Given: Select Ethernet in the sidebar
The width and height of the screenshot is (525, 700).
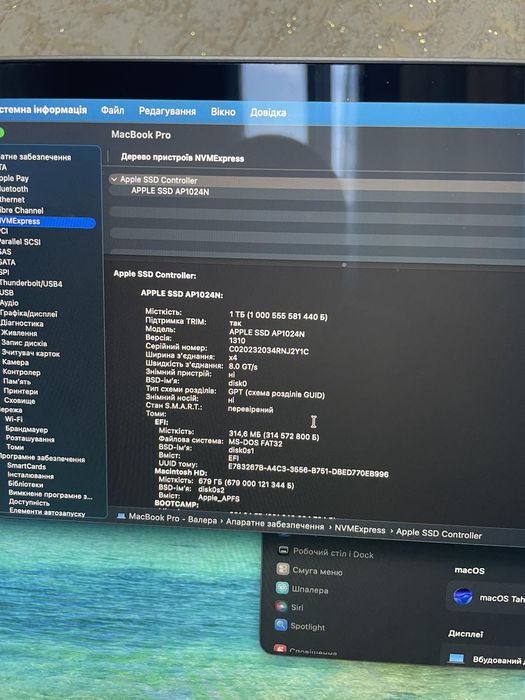Looking at the screenshot, I should click(12, 200).
